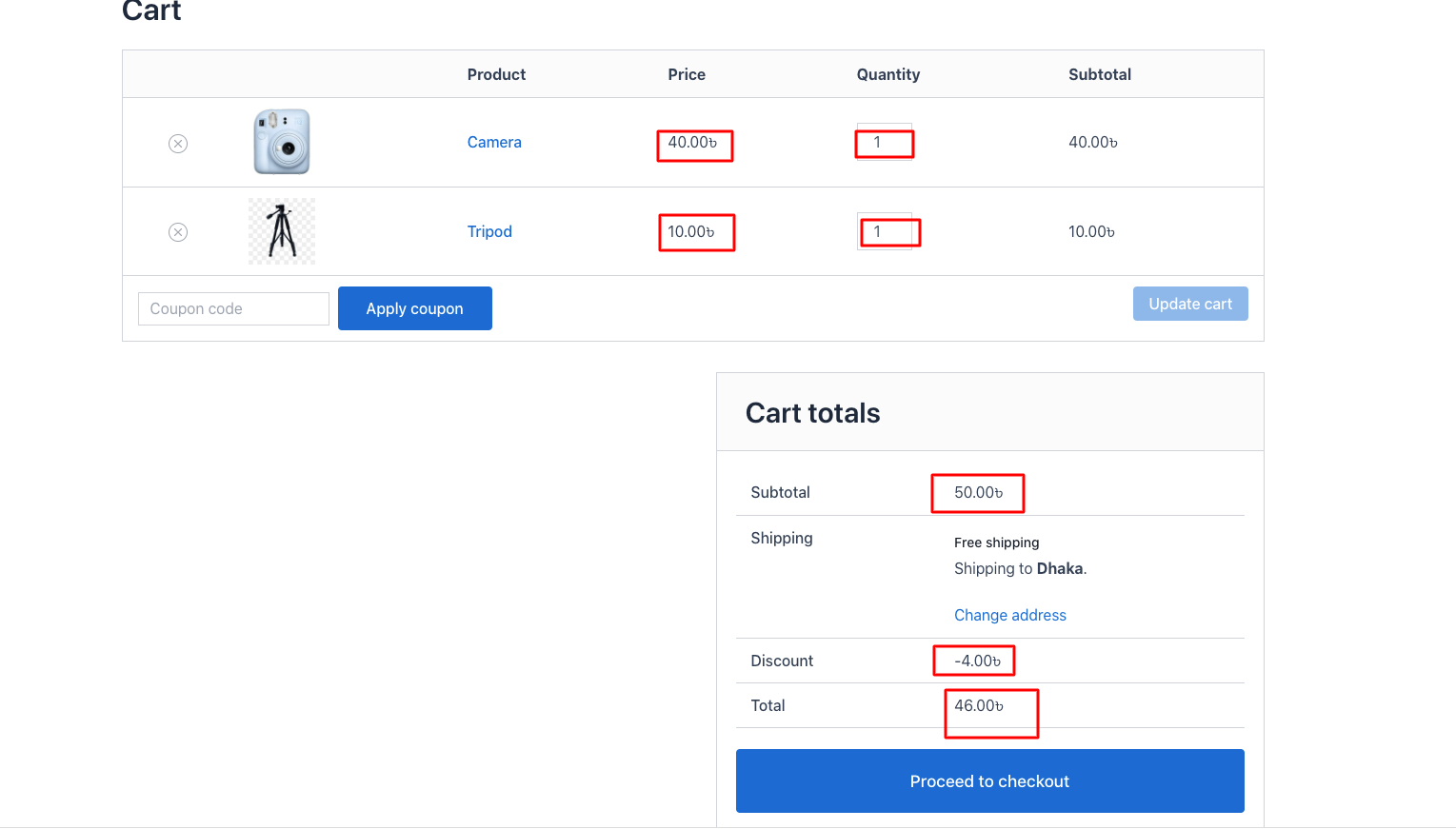This screenshot has height=829, width=1456.
Task: Remove Camera from the cart
Action: 178,144
